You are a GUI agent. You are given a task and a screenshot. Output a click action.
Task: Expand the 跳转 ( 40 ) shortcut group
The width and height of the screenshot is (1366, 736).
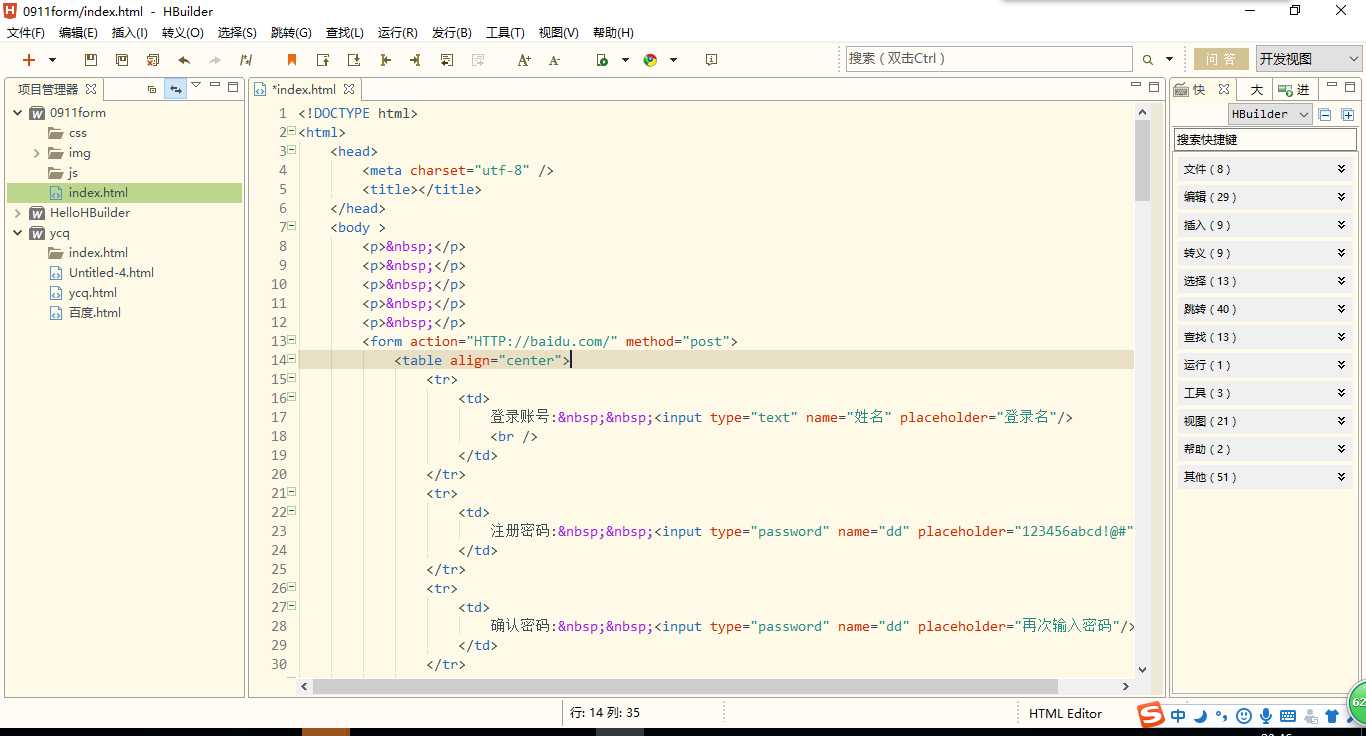pyautogui.click(x=1265, y=309)
